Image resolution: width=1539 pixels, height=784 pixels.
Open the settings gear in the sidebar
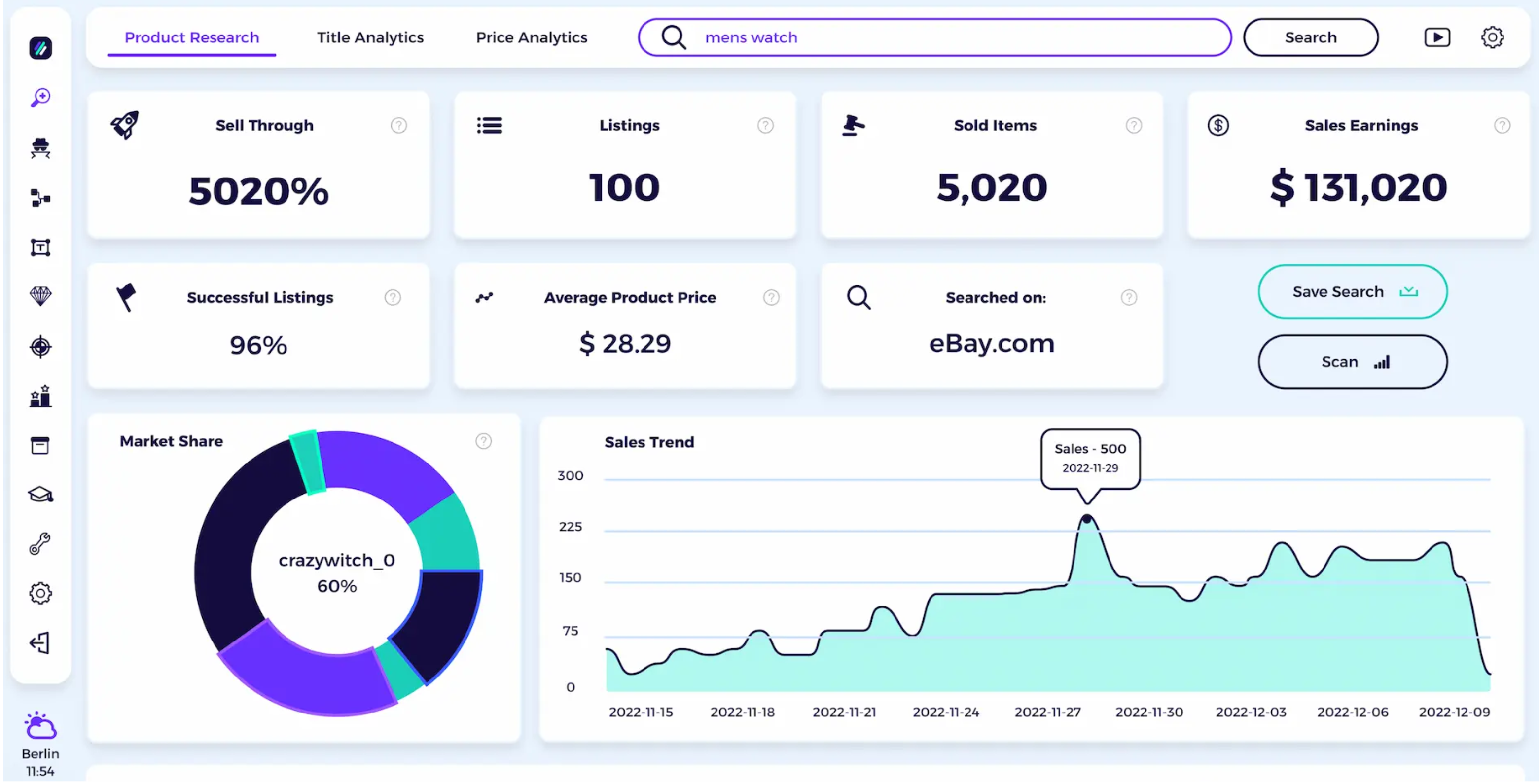point(40,594)
